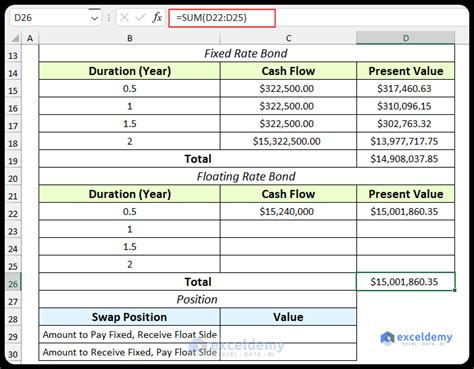Screen dimensions: 474x369
Task: Click duration 2 in row 18
Action: click(130, 141)
